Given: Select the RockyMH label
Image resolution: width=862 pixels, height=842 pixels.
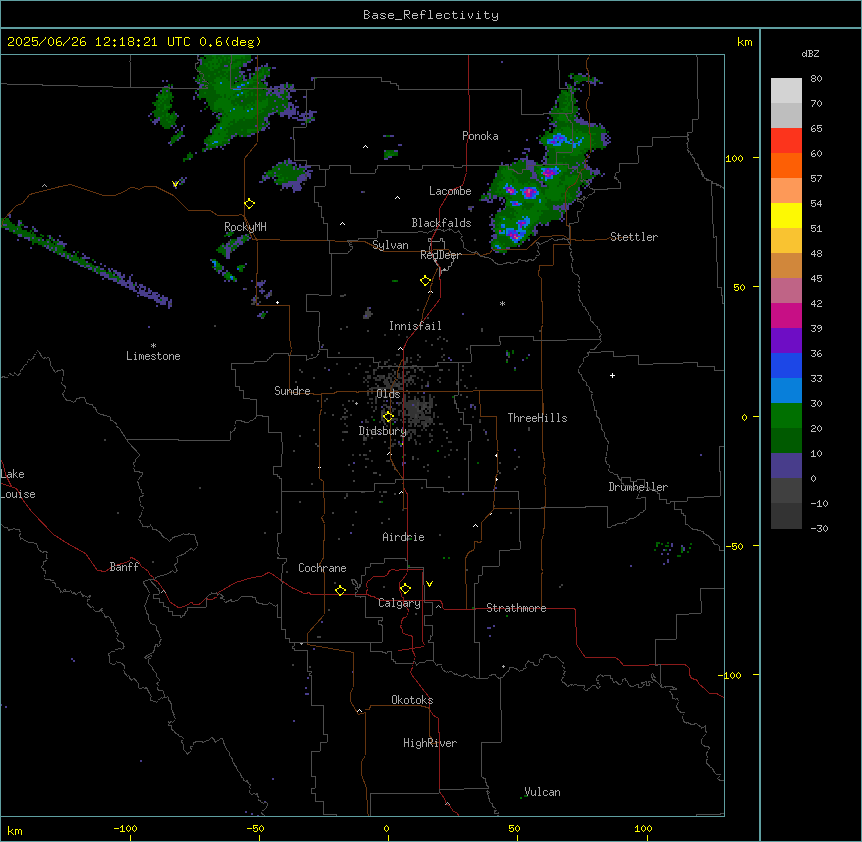Looking at the screenshot, I should 245,227.
